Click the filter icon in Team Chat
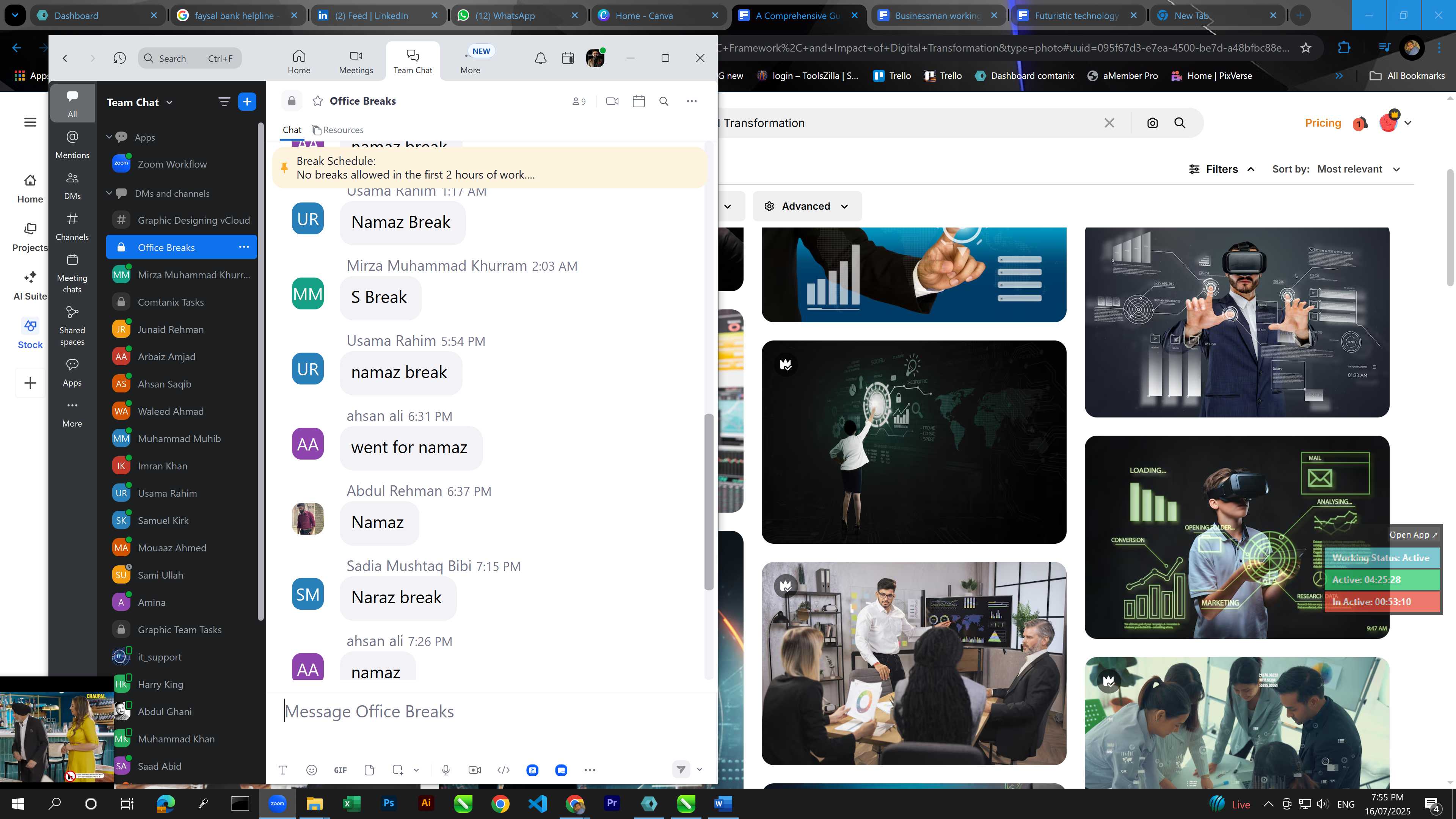Screen dimensions: 1456x819 click(224, 102)
